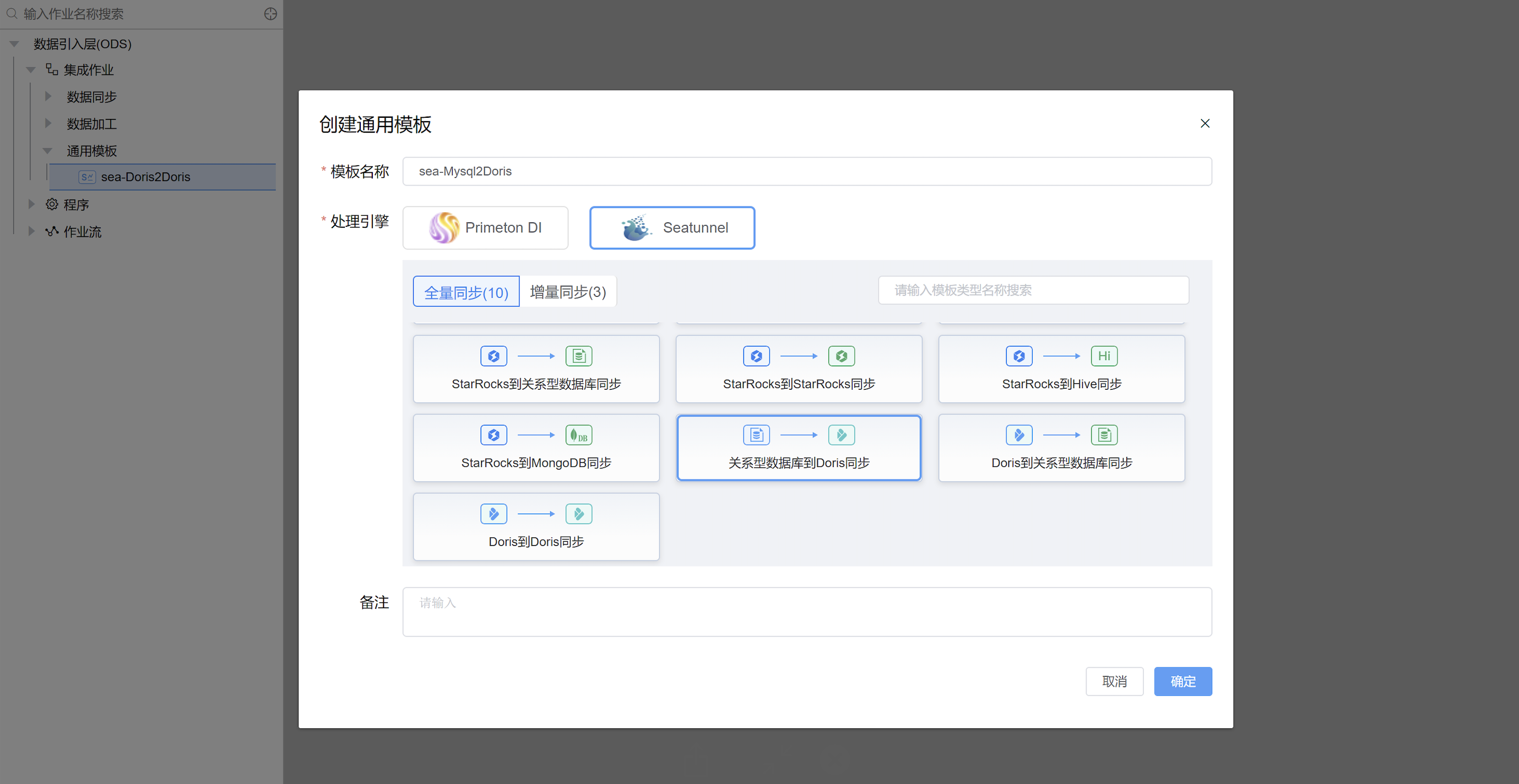The image size is (1519, 784).
Task: Focus the template type search field
Action: point(1033,290)
